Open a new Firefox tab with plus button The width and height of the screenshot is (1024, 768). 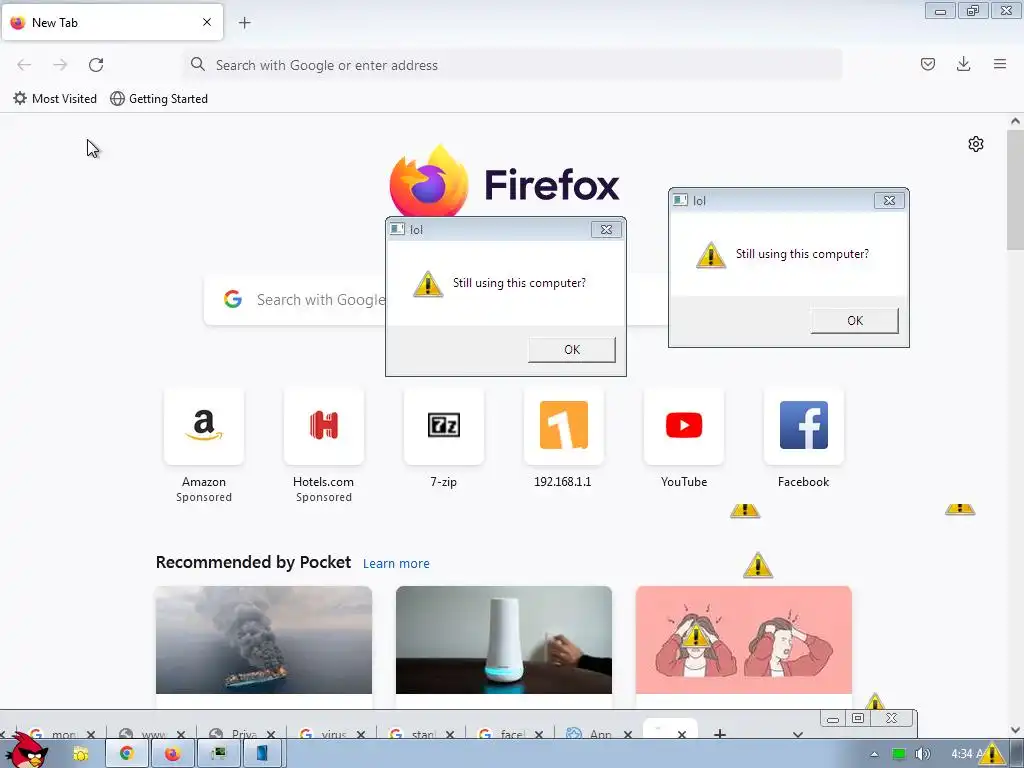pyautogui.click(x=245, y=23)
